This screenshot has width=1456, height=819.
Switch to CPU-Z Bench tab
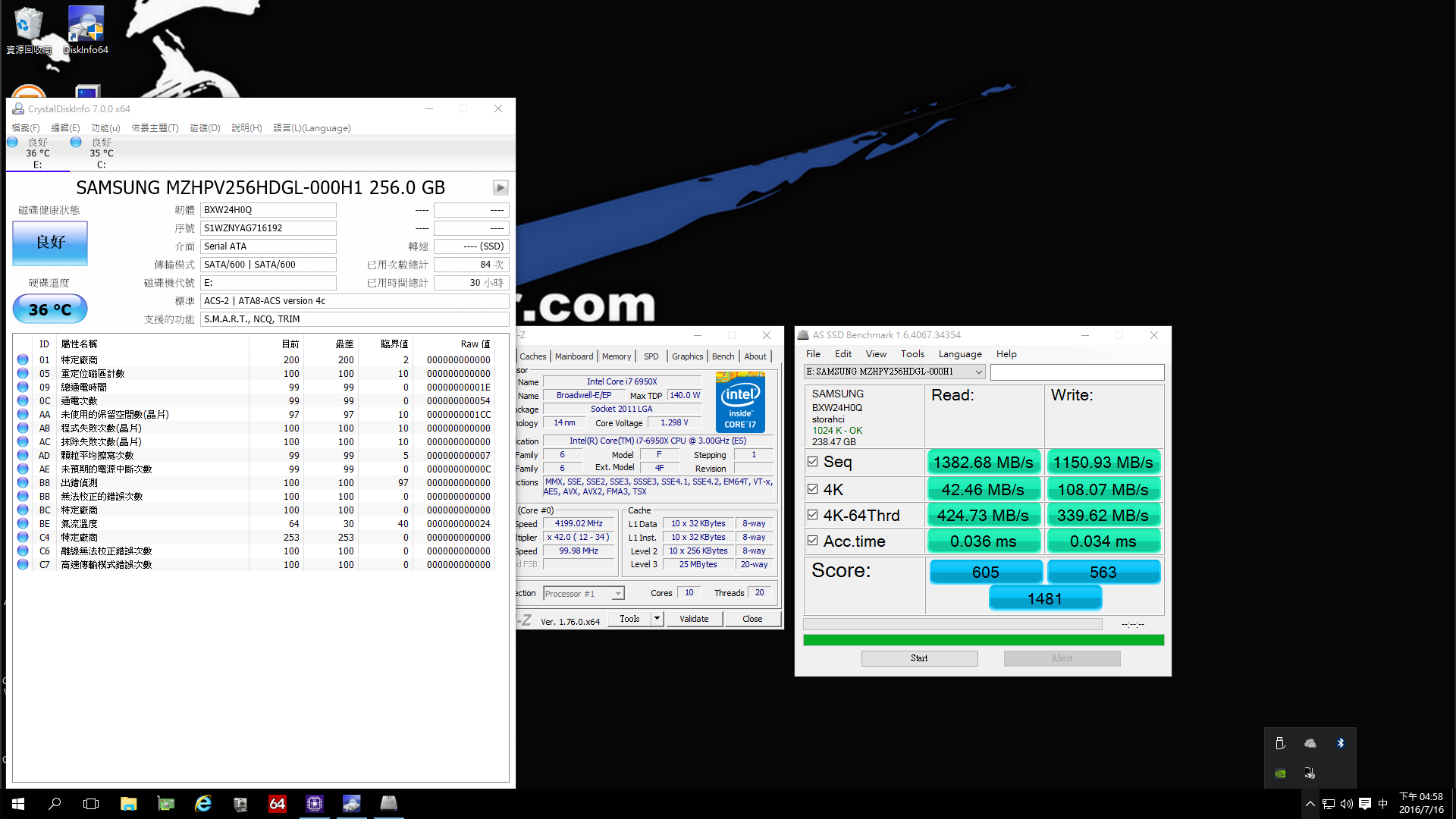723,356
